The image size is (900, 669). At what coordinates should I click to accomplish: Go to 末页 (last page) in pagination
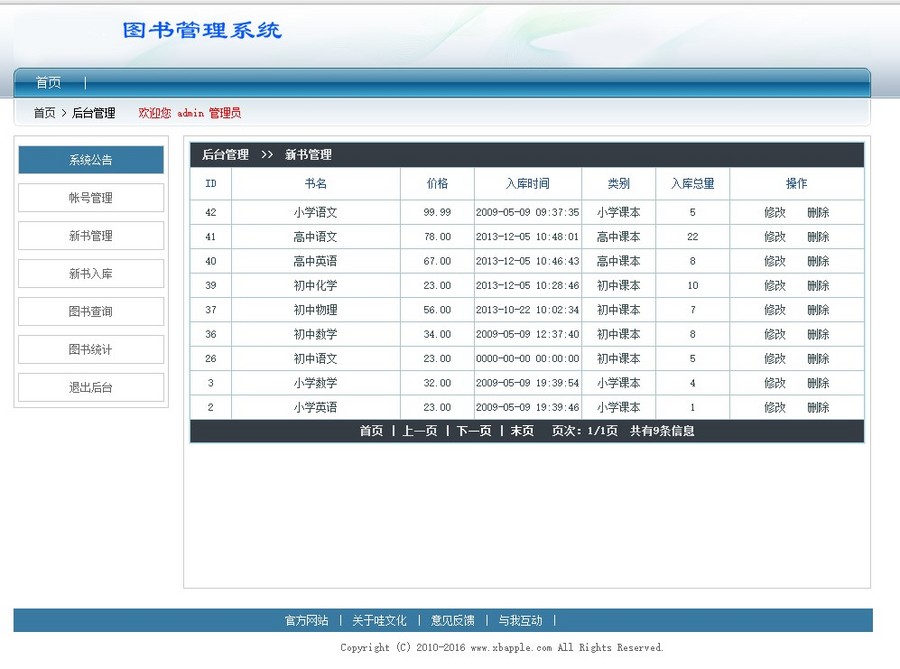pyautogui.click(x=521, y=430)
